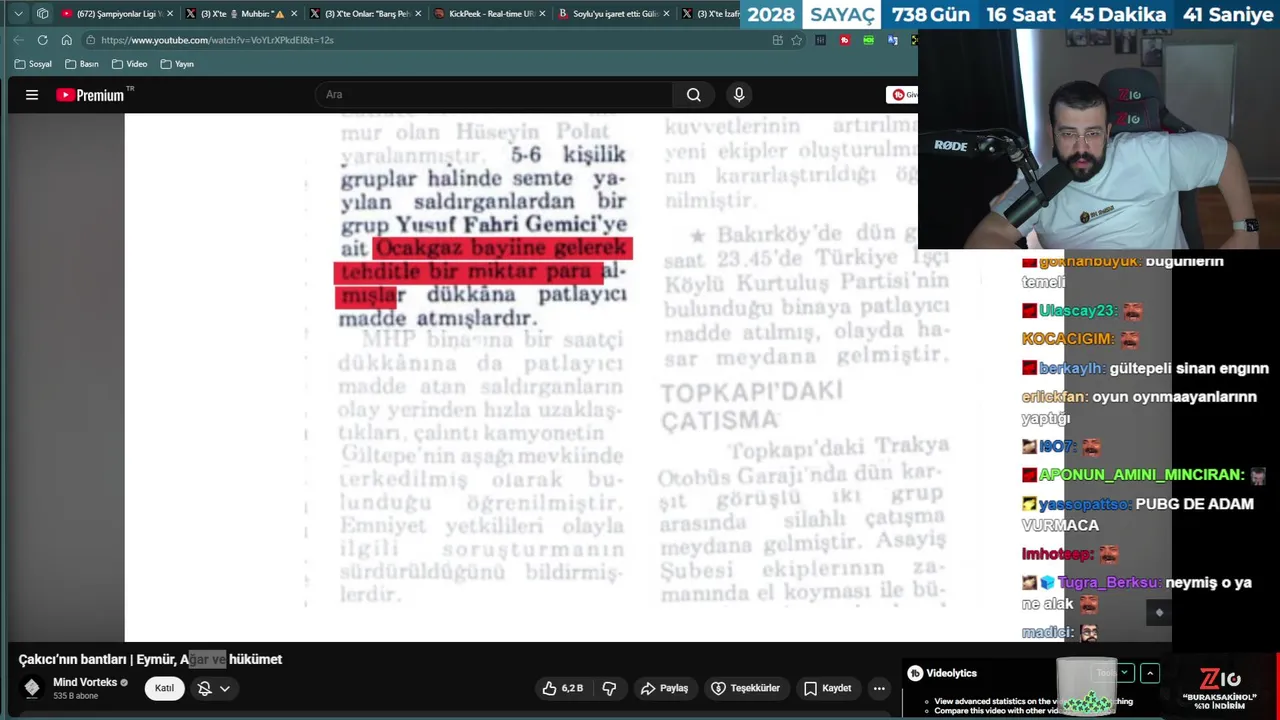Share the video via Paylaş
Viewport: 1280px width, 720px height.
coord(664,688)
